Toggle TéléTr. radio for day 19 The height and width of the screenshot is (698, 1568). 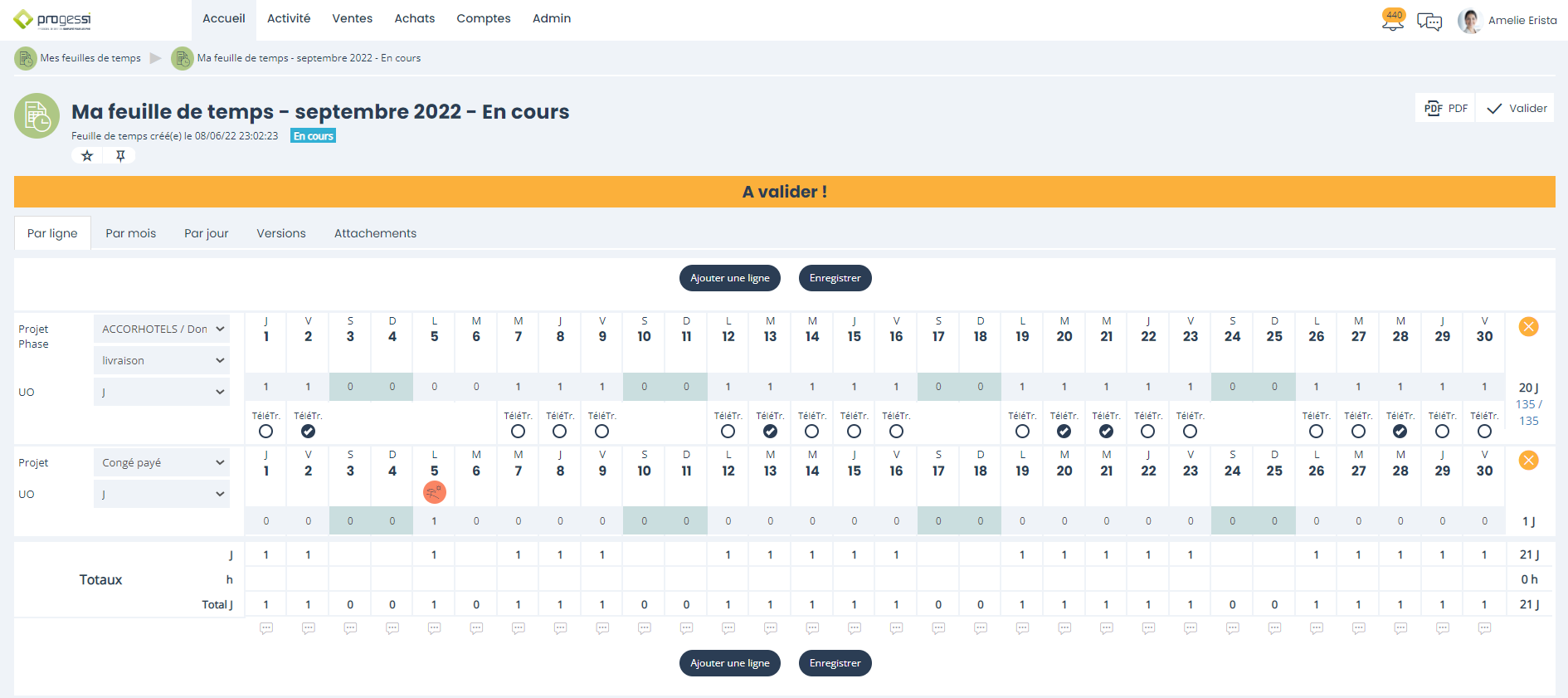[1022, 432]
